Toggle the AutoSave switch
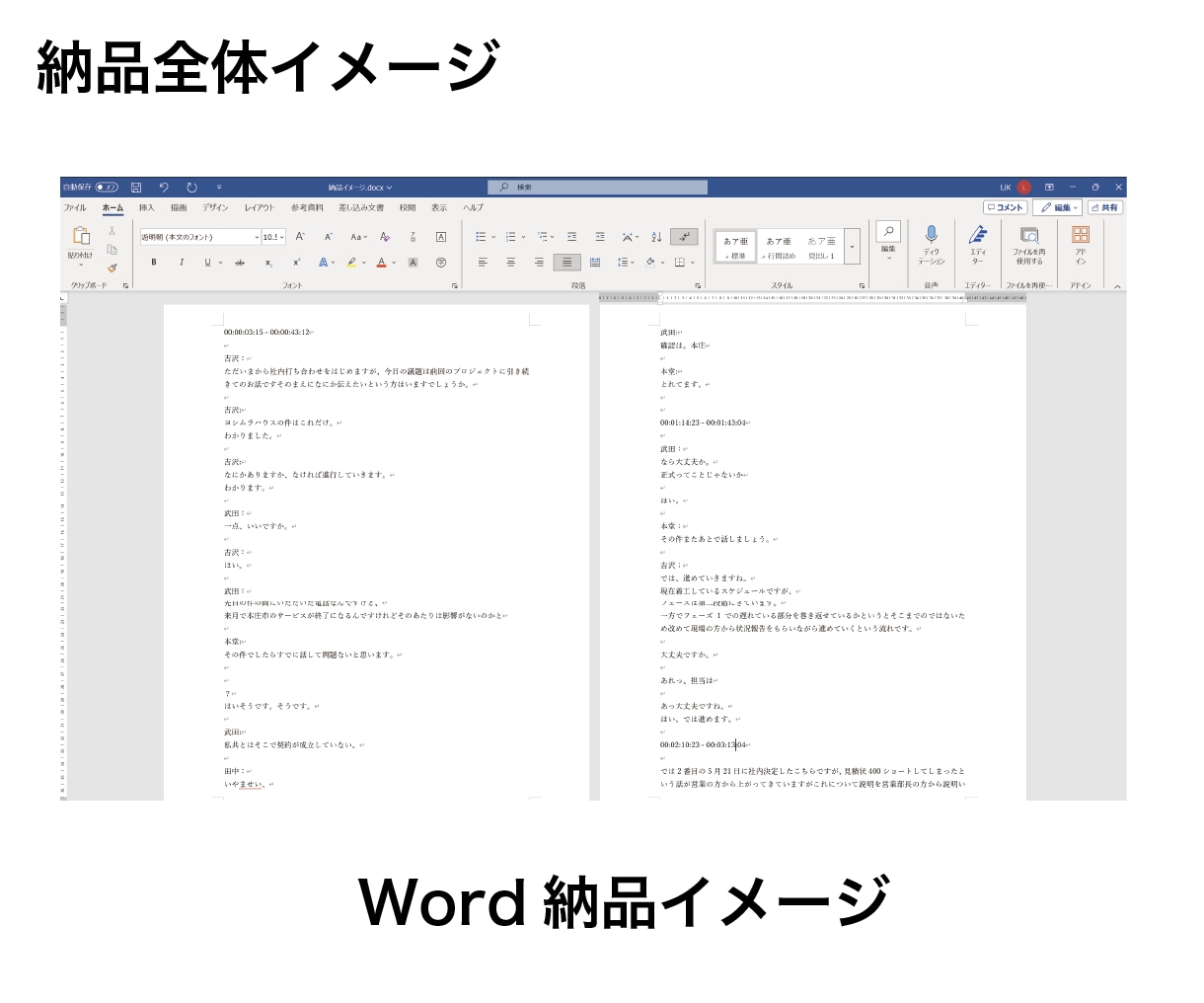The height and width of the screenshot is (1003, 1204). click(x=107, y=188)
